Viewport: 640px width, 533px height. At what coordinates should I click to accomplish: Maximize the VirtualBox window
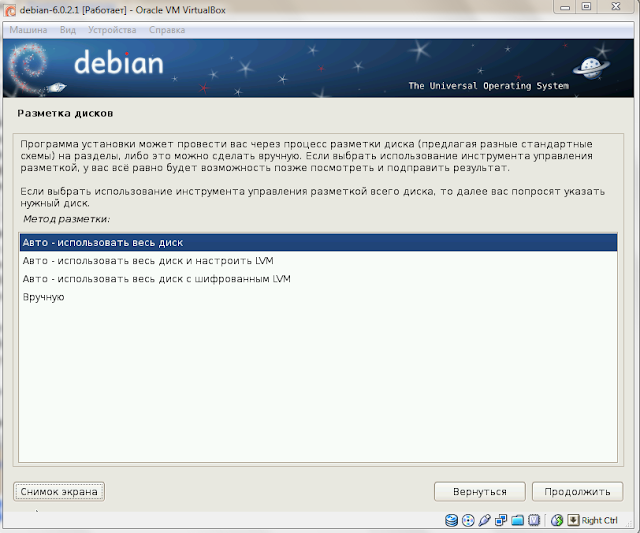tap(587, 7)
